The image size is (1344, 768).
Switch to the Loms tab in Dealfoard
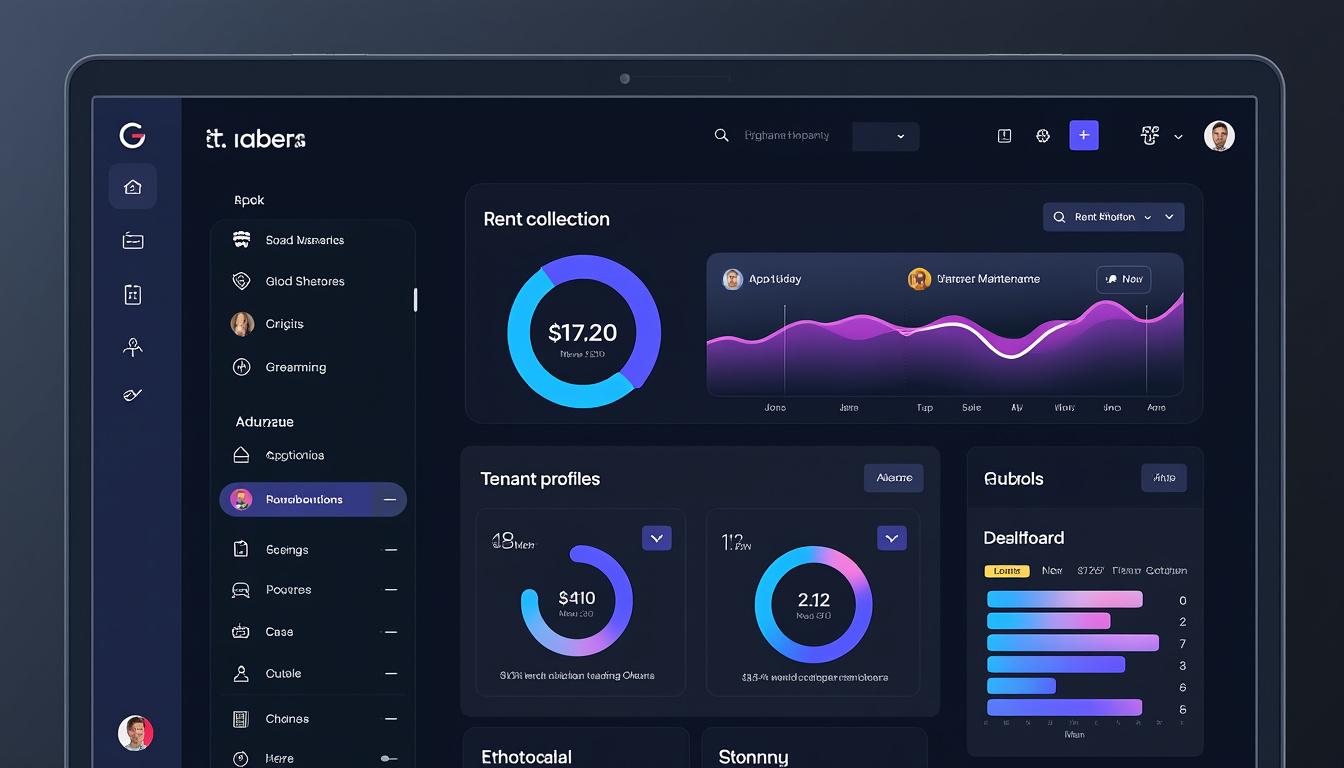tap(1007, 571)
